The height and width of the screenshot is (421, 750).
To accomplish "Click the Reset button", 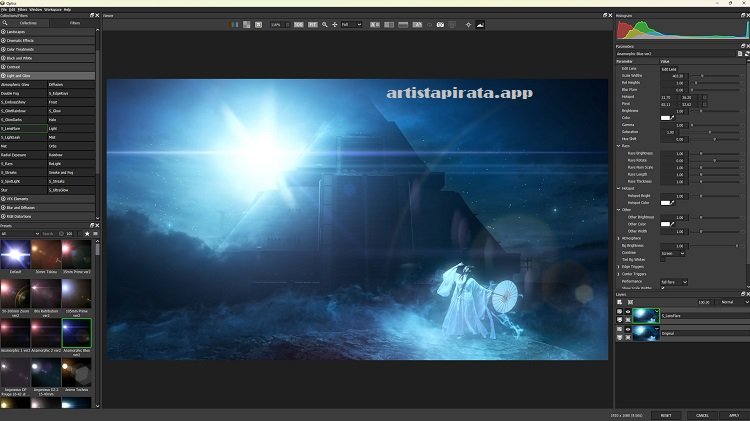I will pos(666,415).
